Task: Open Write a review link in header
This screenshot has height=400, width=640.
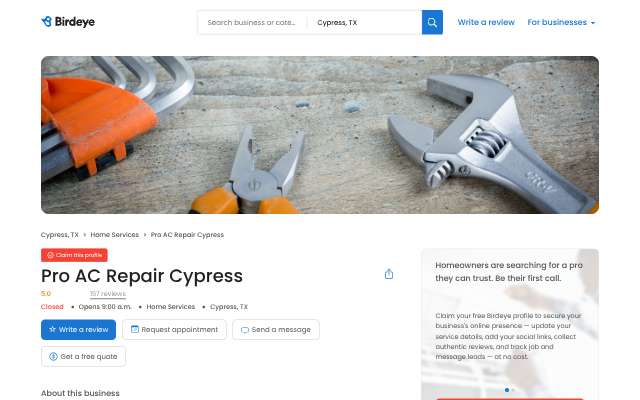Action: (x=486, y=22)
